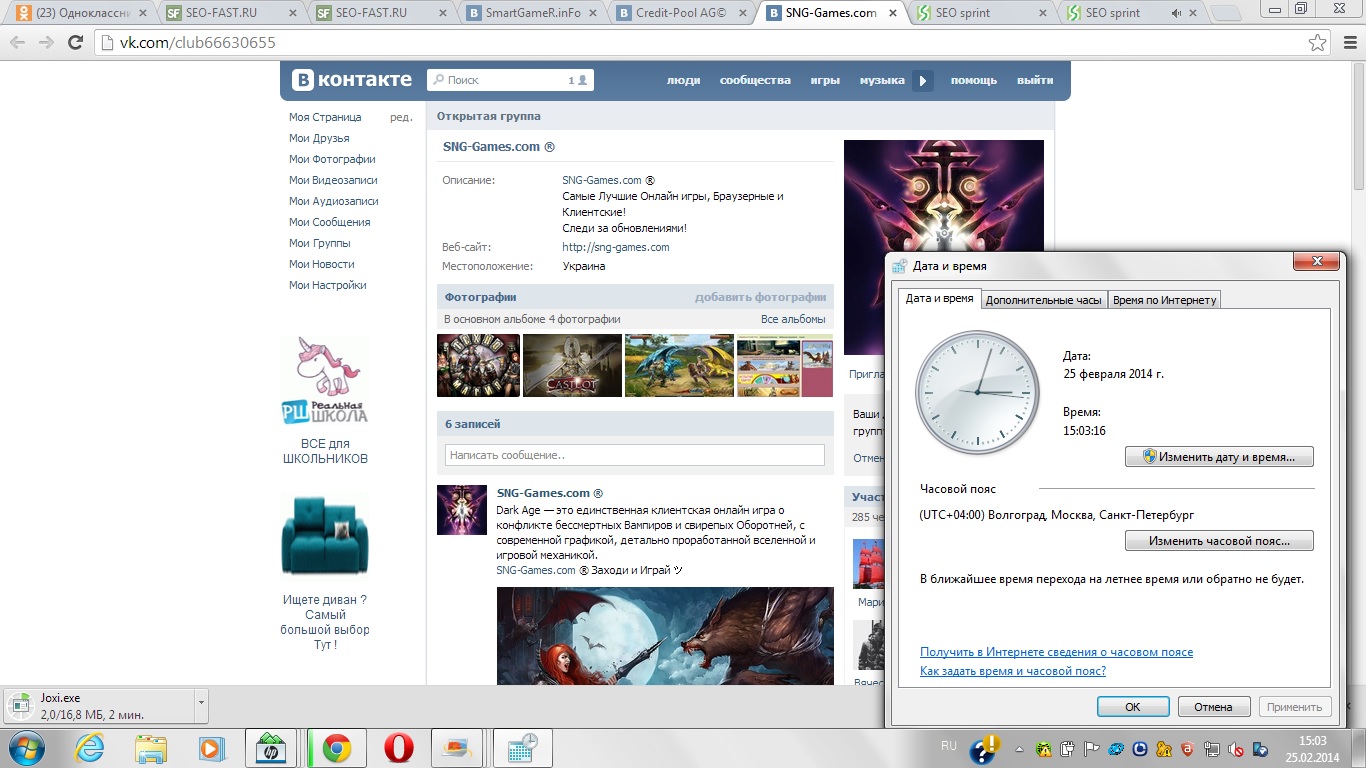Launch Opera browser from the taskbar
Image resolution: width=1368 pixels, height=768 pixels.
(x=398, y=748)
